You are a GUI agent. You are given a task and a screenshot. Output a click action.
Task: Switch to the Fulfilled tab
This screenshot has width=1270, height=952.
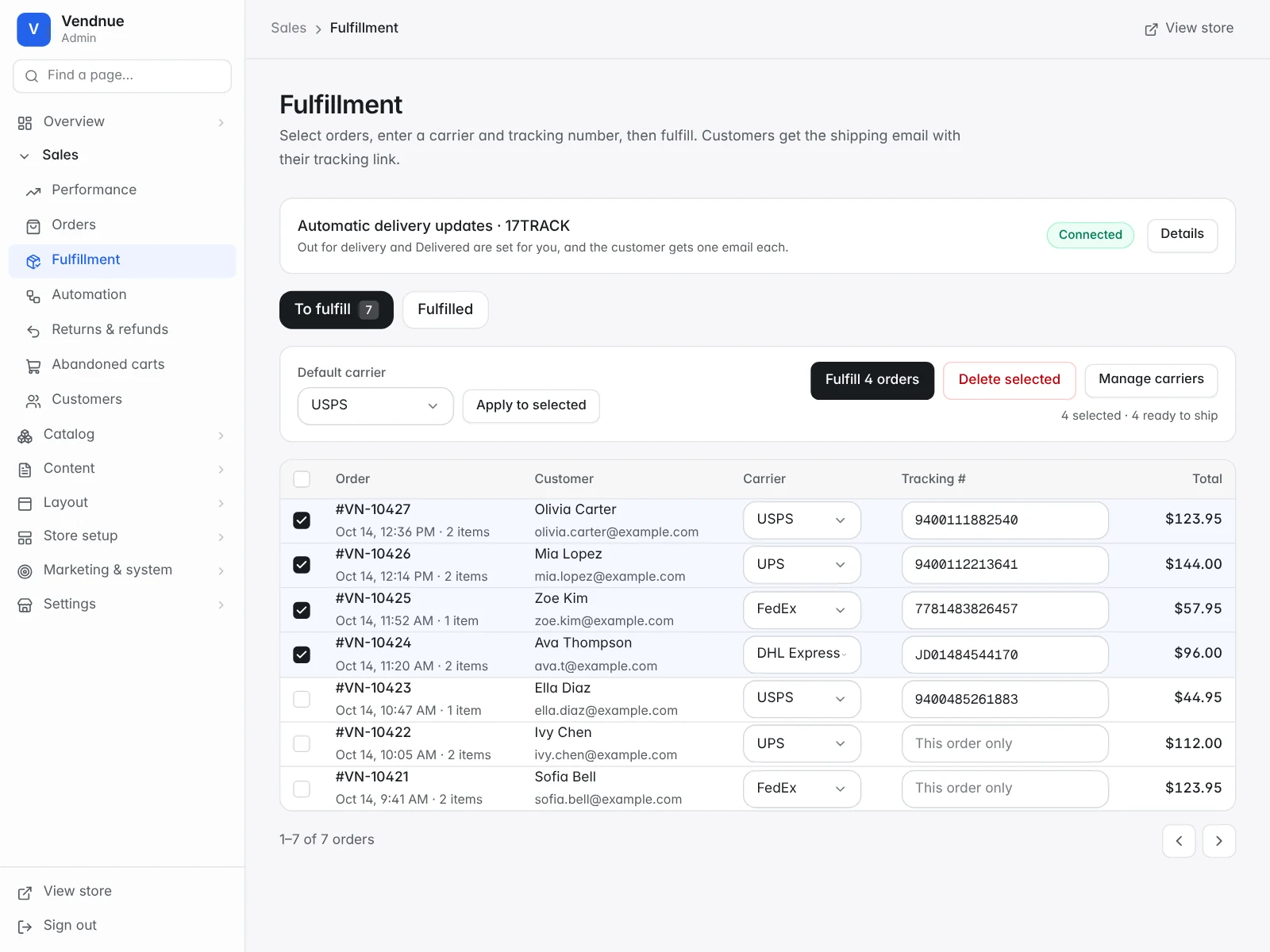tap(445, 309)
